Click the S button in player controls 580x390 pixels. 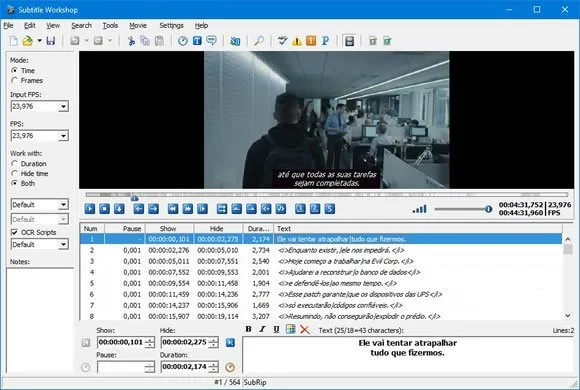330,209
